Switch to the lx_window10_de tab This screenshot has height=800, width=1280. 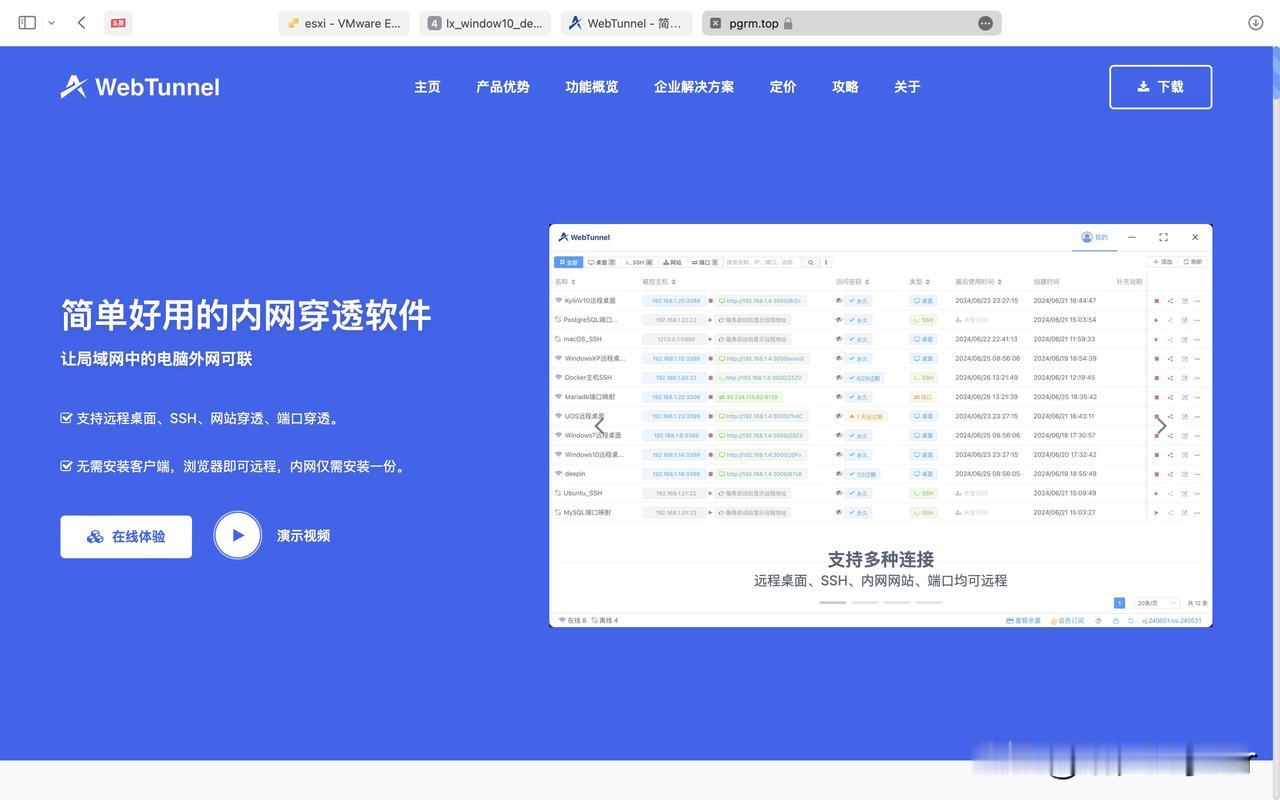click(485, 23)
